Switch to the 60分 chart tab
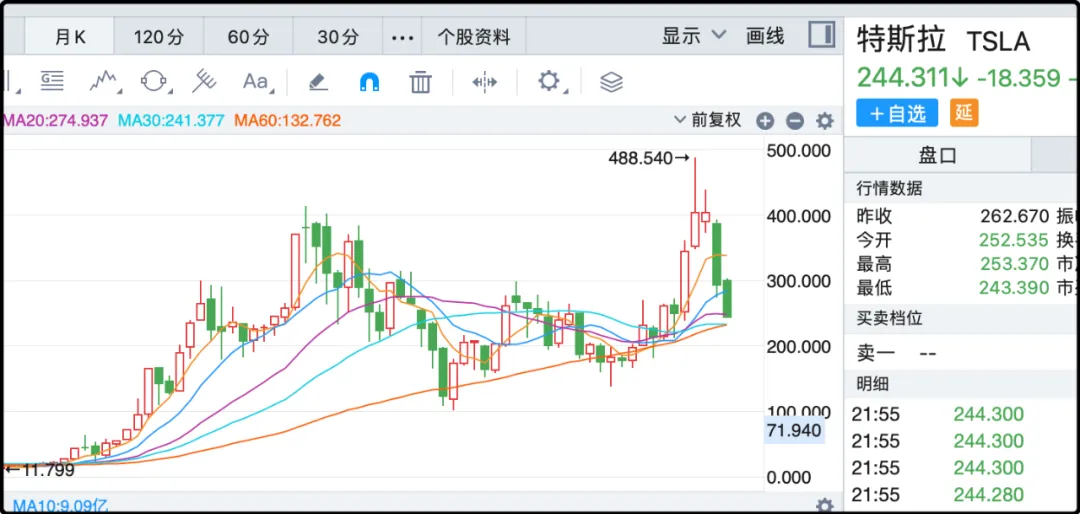1080x514 pixels. [248, 37]
